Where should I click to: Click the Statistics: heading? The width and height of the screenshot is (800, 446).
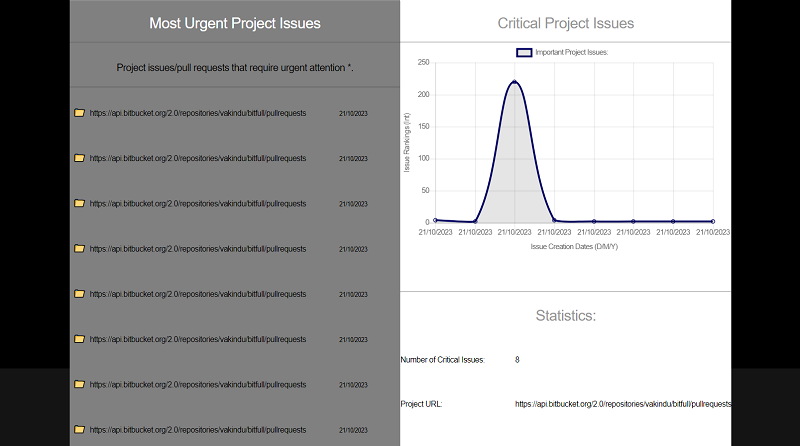(x=565, y=315)
